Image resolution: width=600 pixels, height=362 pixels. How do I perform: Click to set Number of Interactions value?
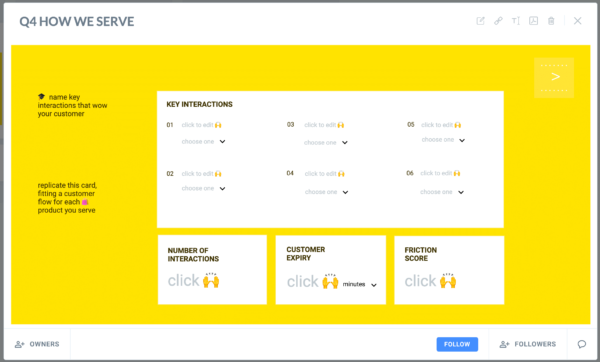point(194,280)
